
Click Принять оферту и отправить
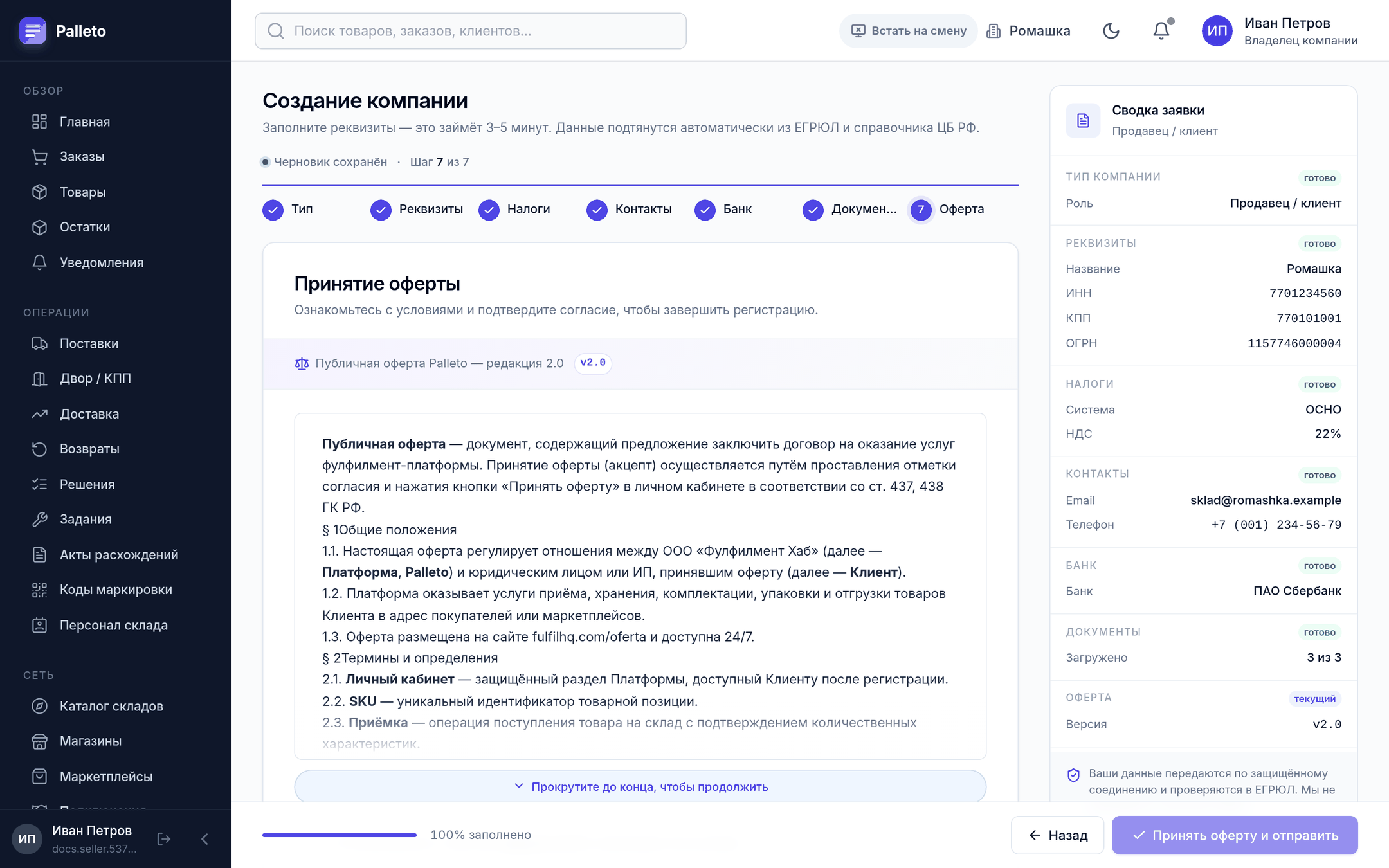[x=1235, y=835]
